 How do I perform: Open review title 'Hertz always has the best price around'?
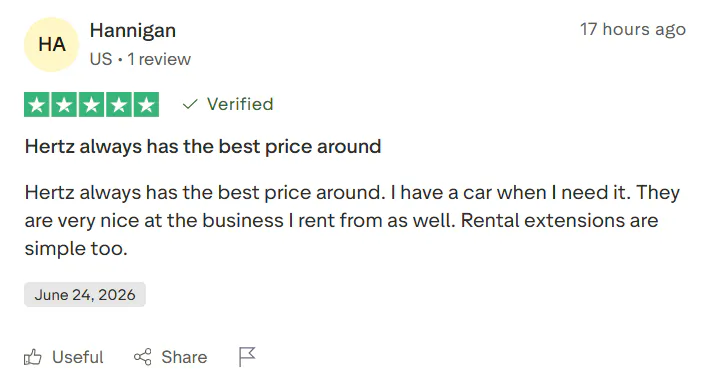[x=203, y=147]
